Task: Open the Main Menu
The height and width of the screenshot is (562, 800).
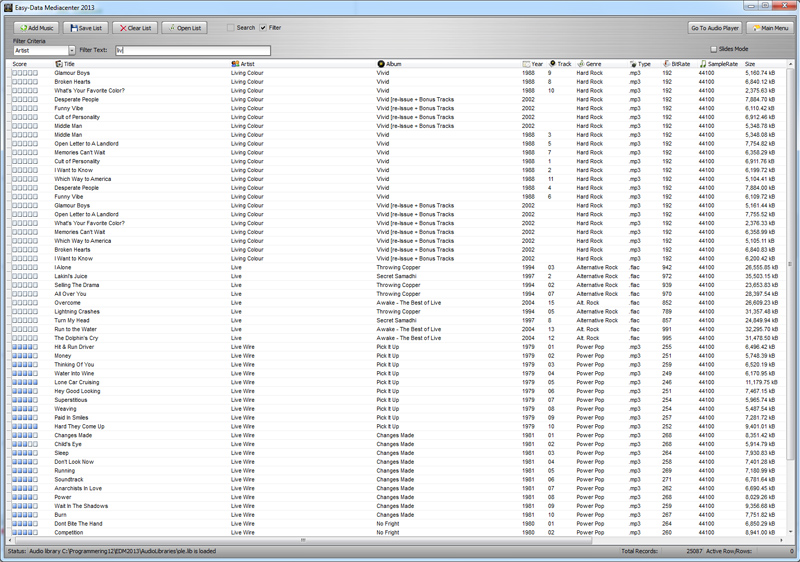Action: (x=770, y=28)
